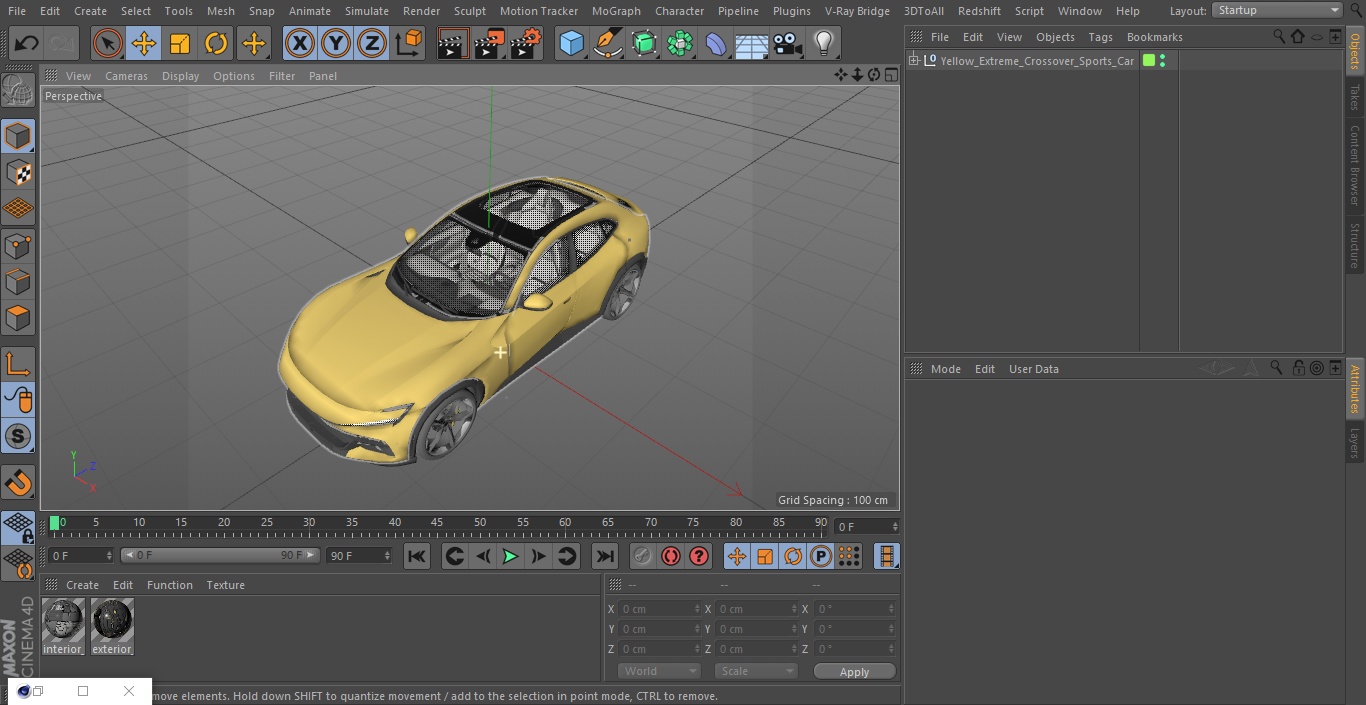The width and height of the screenshot is (1366, 705).
Task: Open Material Manager Texture menu
Action: (225, 585)
